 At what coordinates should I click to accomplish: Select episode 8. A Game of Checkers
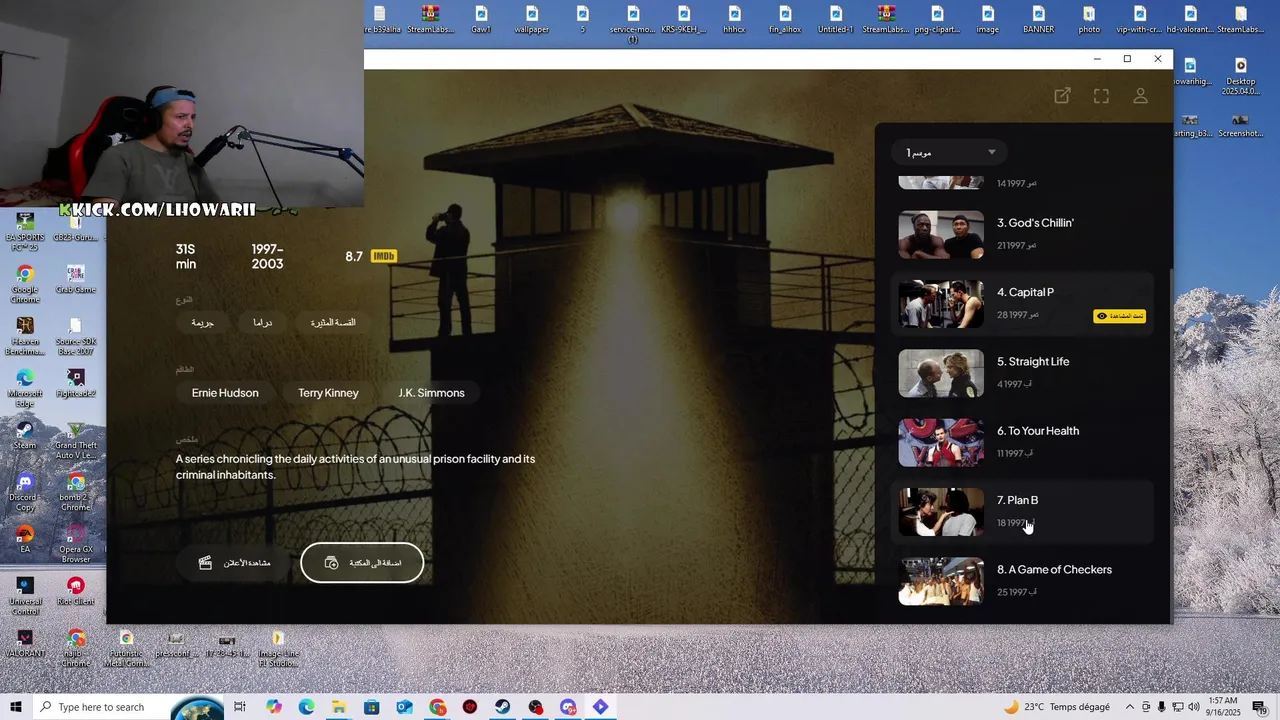click(x=1022, y=581)
